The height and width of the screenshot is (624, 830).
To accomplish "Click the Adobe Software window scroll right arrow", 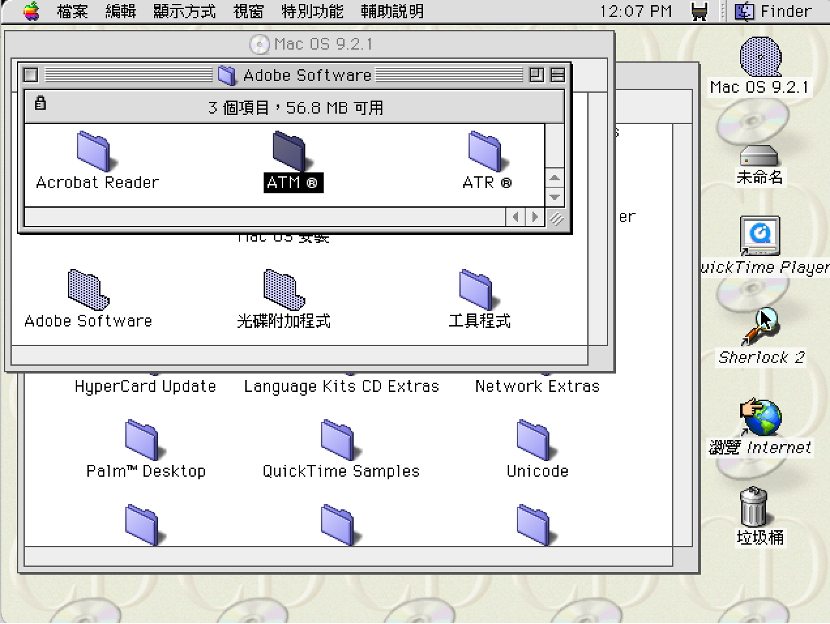I will pos(535,217).
